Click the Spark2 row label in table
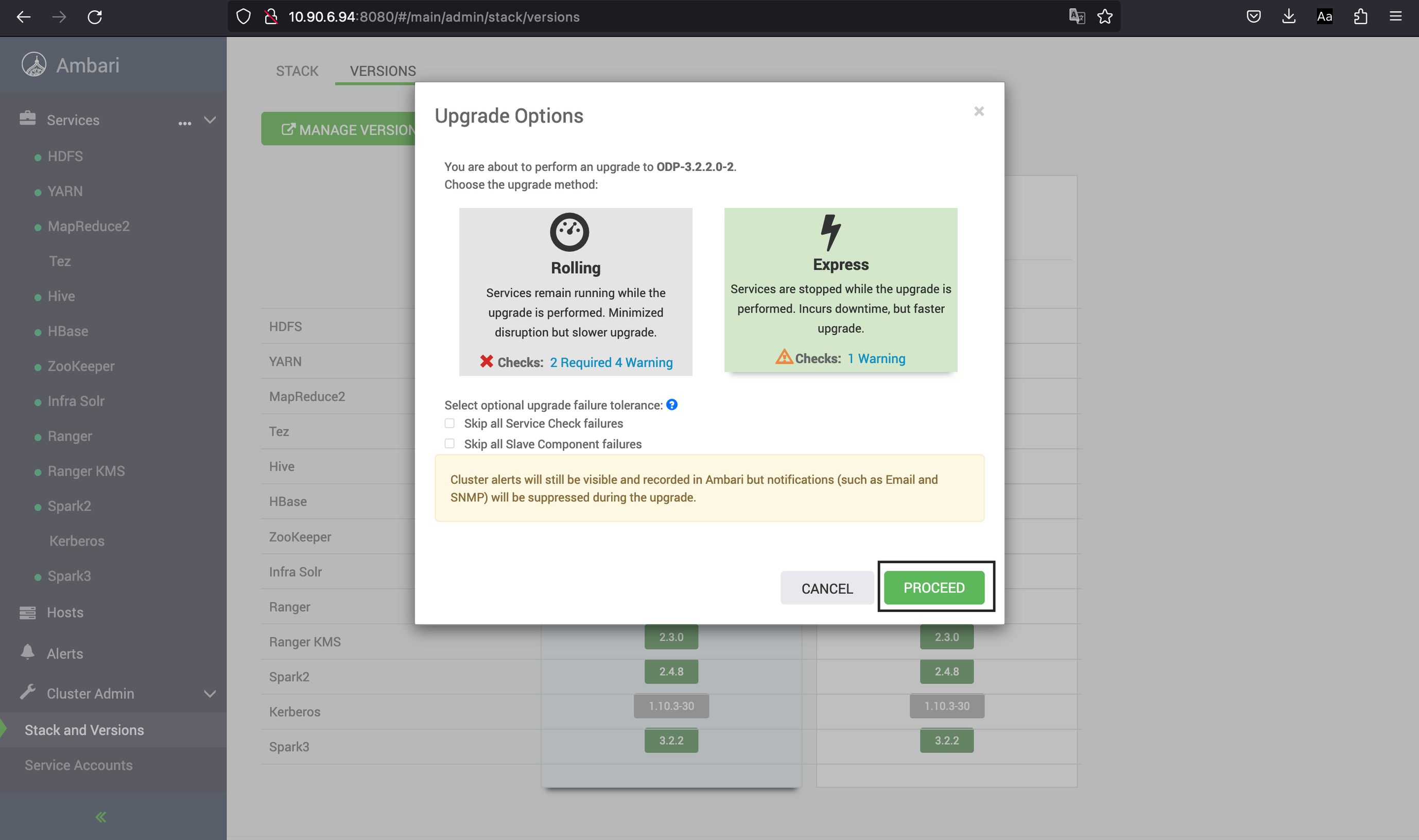1419x840 pixels. point(289,677)
